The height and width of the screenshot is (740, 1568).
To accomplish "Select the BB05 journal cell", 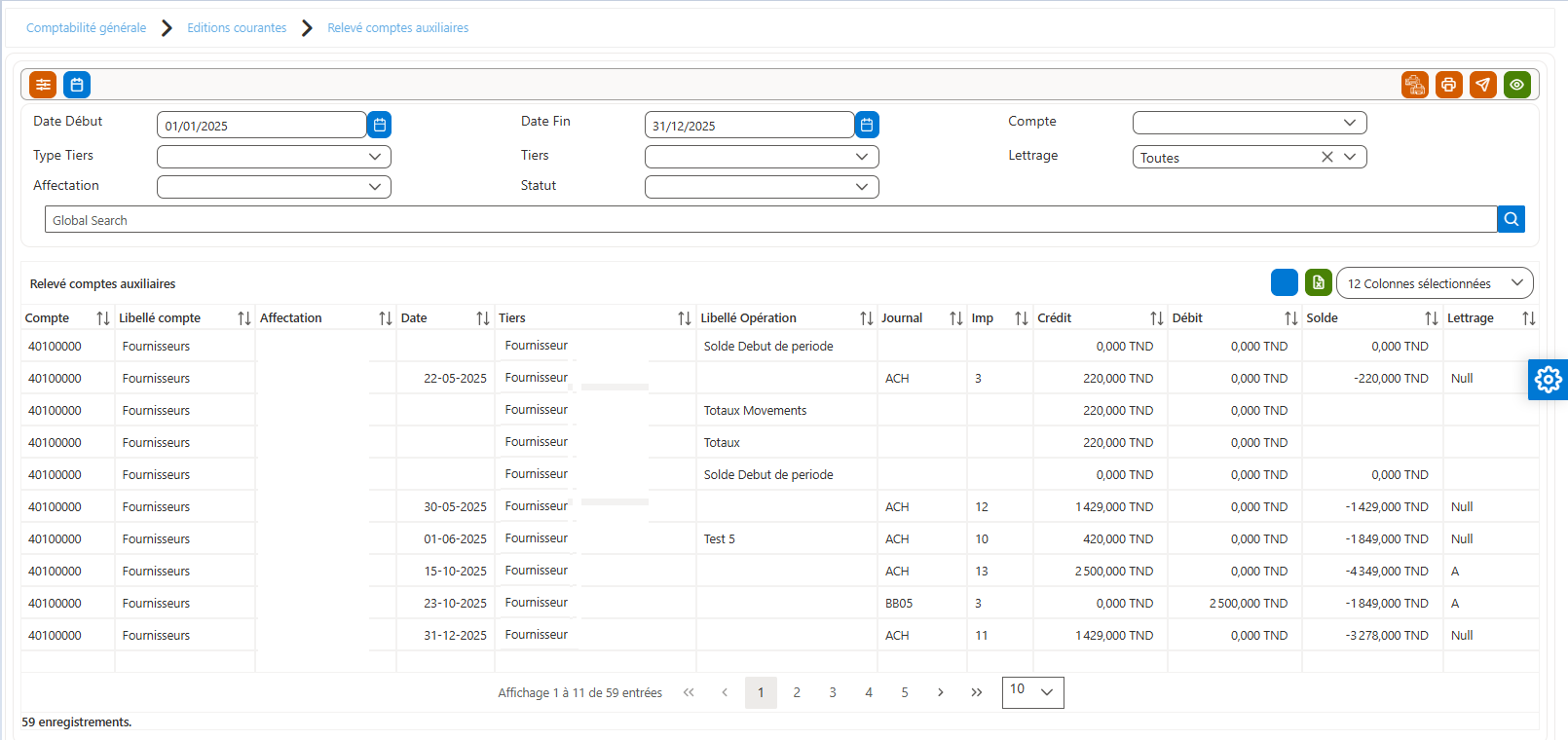I will click(x=922, y=603).
